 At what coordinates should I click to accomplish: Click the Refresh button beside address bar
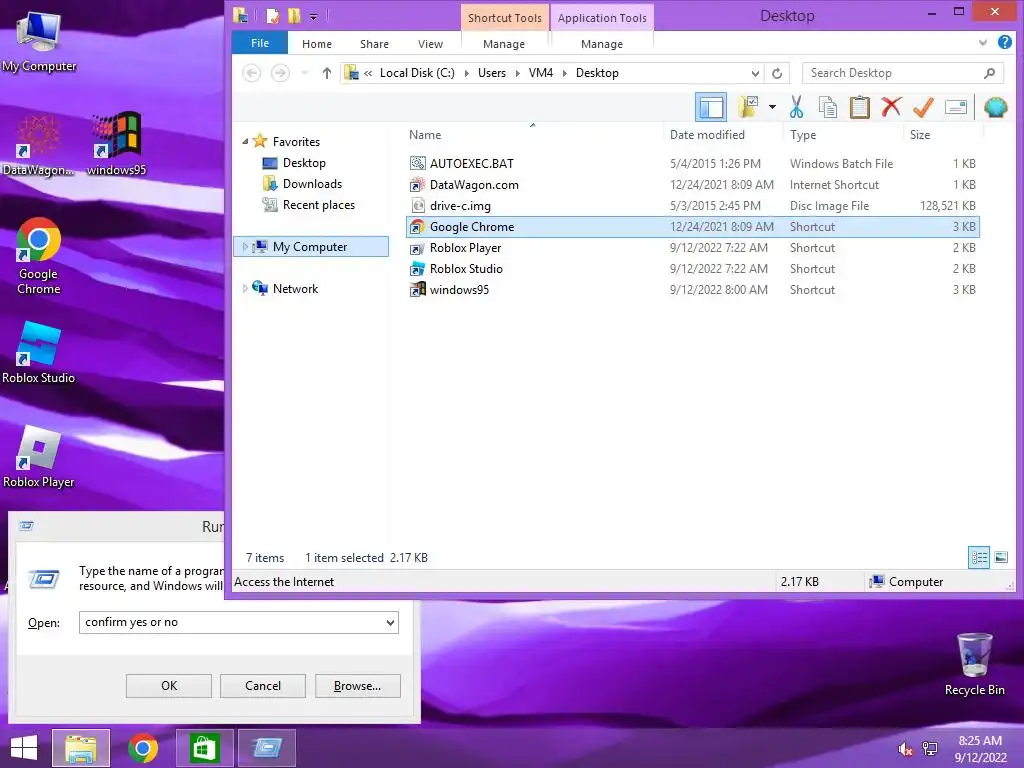[x=777, y=73]
